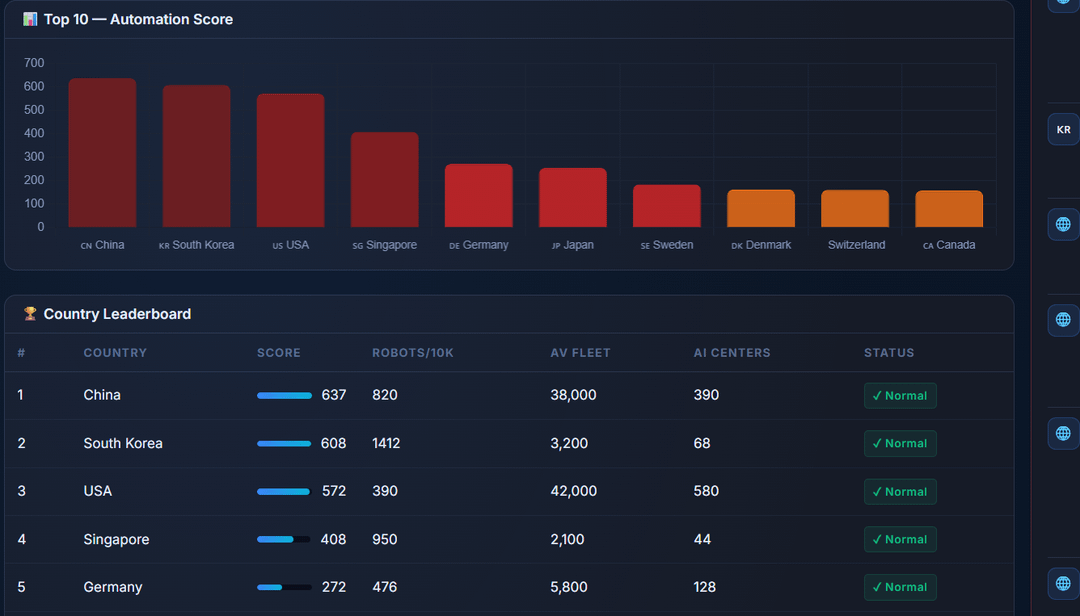Click the STATUS column header
Viewport: 1080px width, 616px height.
[x=889, y=353]
